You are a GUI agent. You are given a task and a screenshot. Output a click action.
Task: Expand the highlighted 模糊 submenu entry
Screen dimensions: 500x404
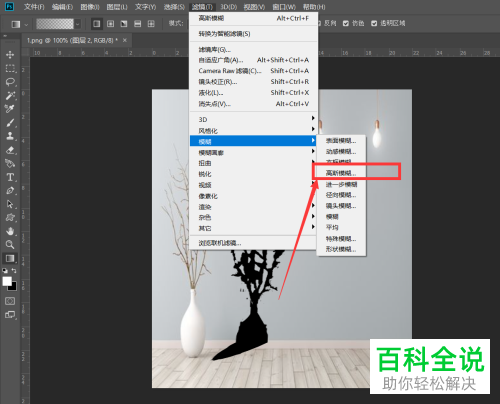click(252, 141)
